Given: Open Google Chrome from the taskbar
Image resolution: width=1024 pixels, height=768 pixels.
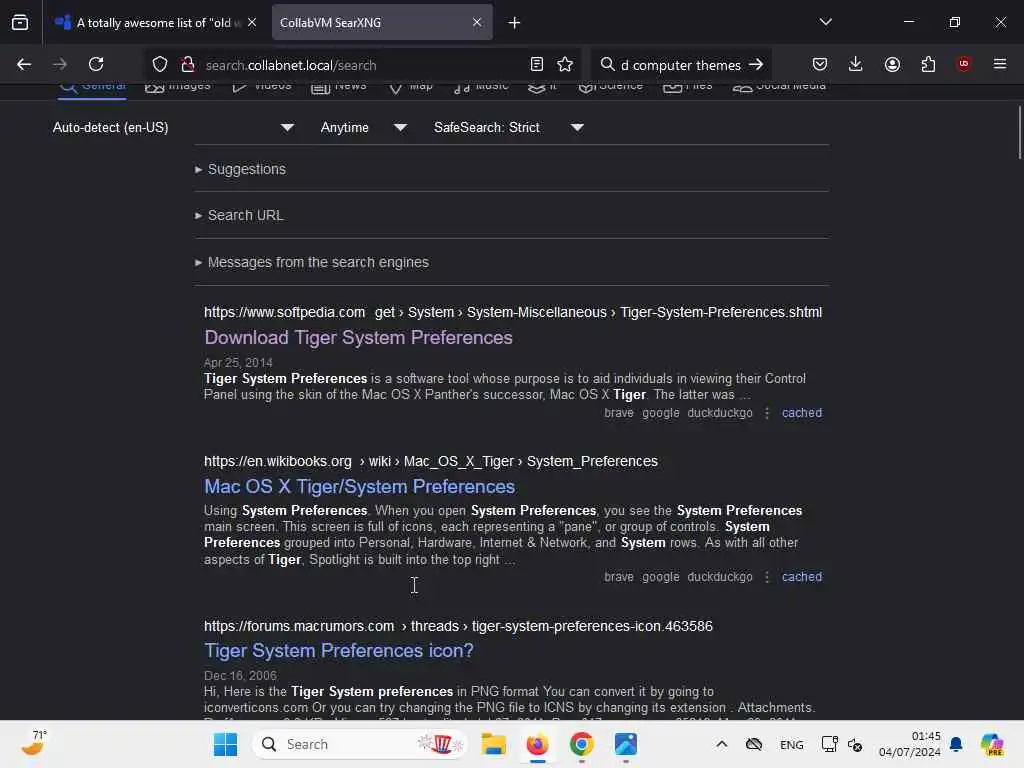Looking at the screenshot, I should click(x=581, y=744).
